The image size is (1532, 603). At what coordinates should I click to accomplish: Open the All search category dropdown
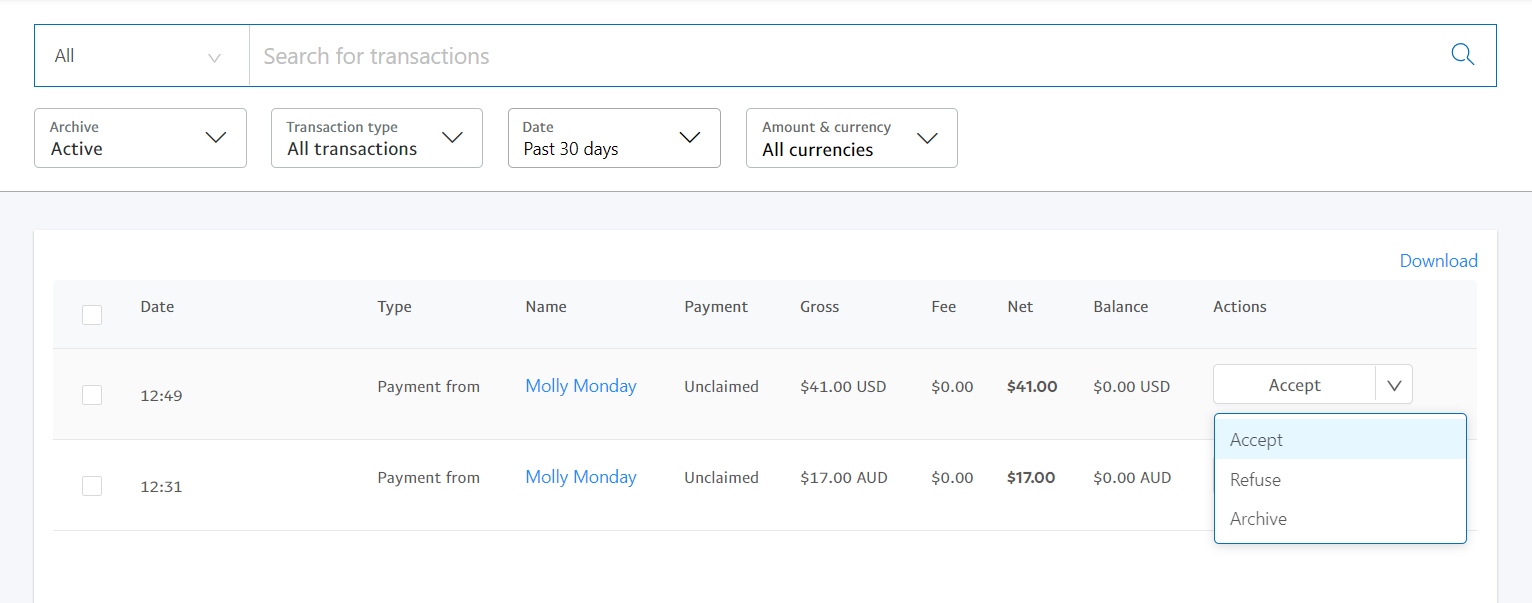point(140,56)
